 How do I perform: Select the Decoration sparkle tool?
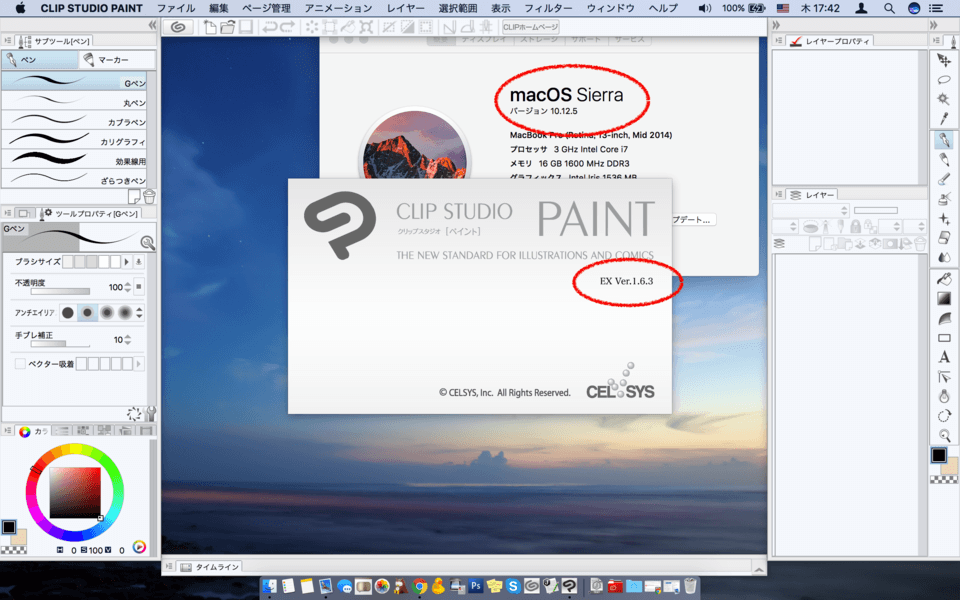(944, 219)
